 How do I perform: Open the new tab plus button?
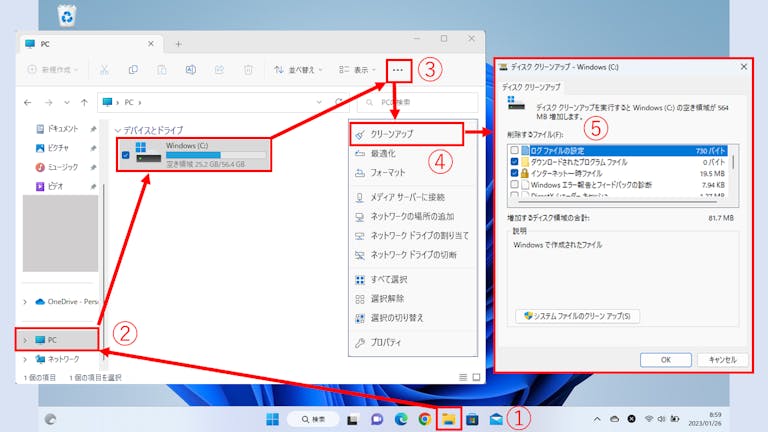(178, 44)
